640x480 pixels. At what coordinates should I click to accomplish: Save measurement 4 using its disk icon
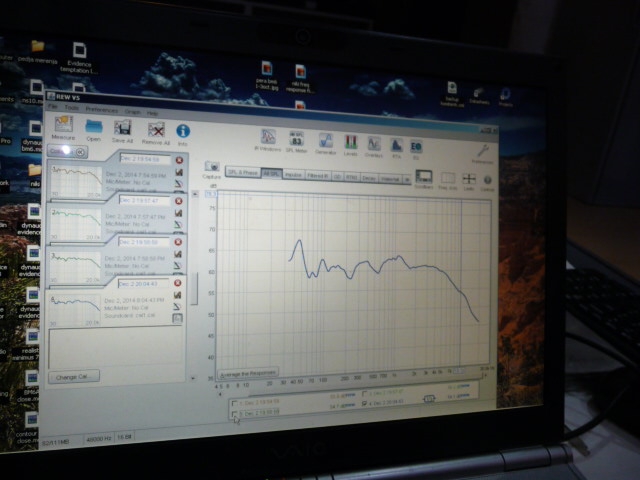[178, 295]
